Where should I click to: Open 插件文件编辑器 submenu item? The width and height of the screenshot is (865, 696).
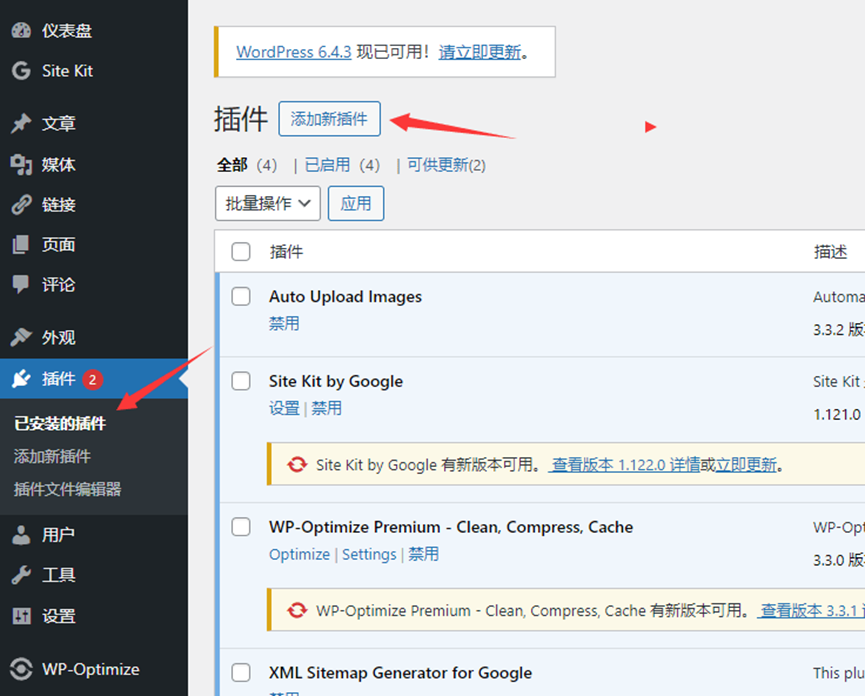point(67,489)
